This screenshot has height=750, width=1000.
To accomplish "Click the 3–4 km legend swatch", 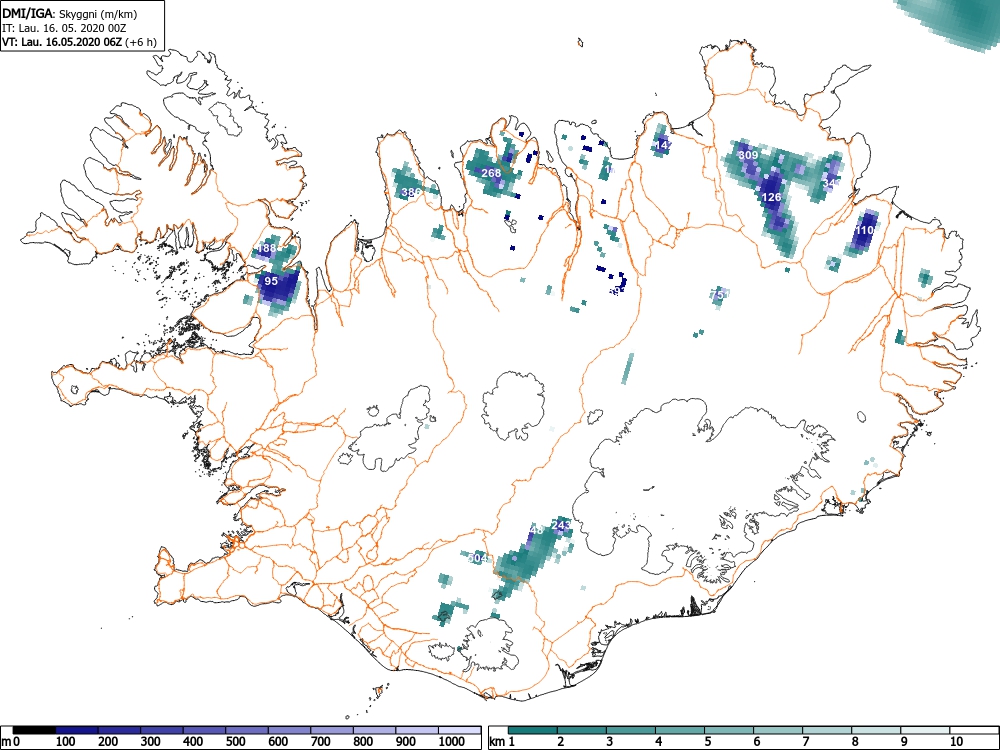I will click(x=631, y=730).
